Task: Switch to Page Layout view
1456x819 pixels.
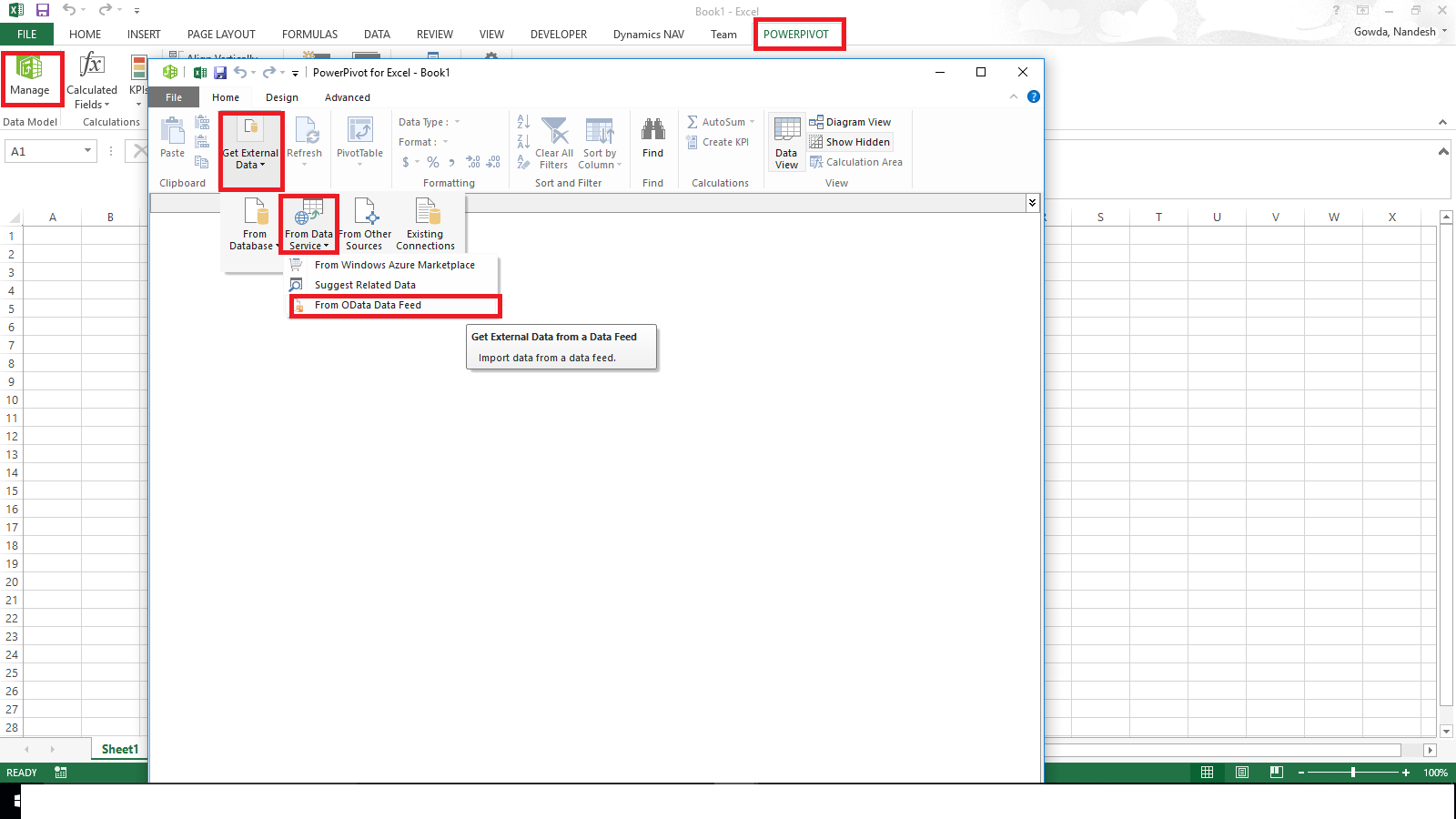Action: tap(1242, 773)
